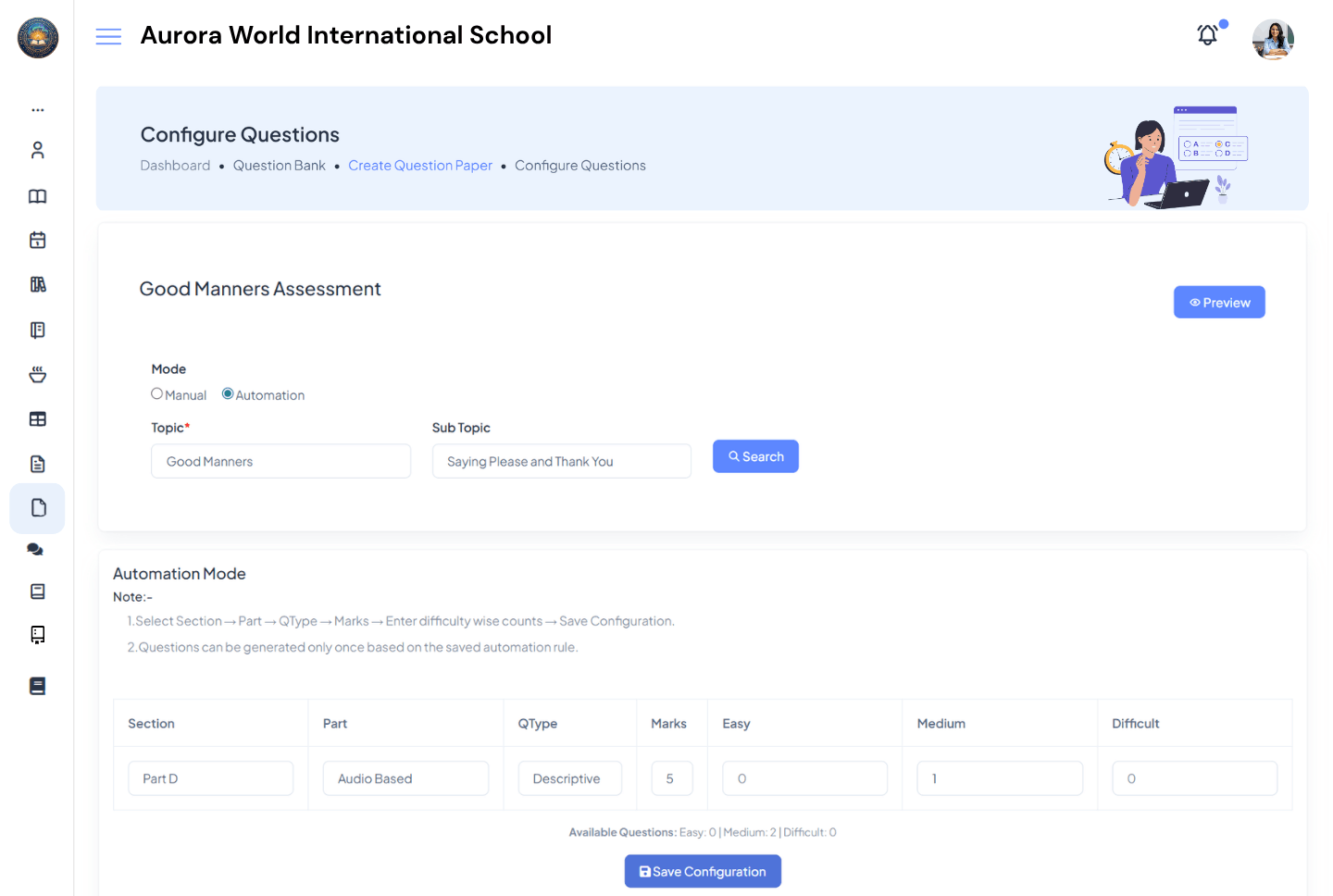Select the Automation mode radio button
Screen dimensions: 1333x896
[227, 393]
